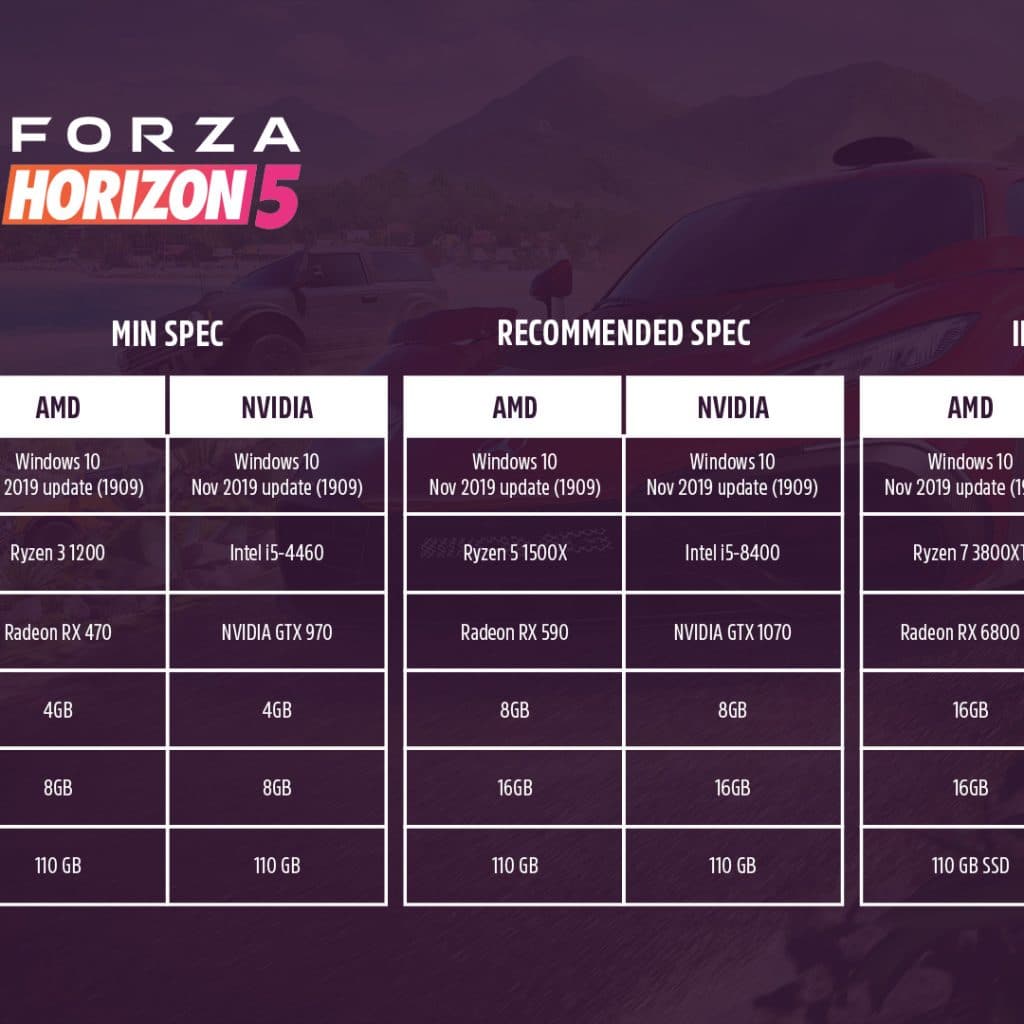
Task: Select the RECOMMENDED SPEC heading
Action: click(623, 333)
